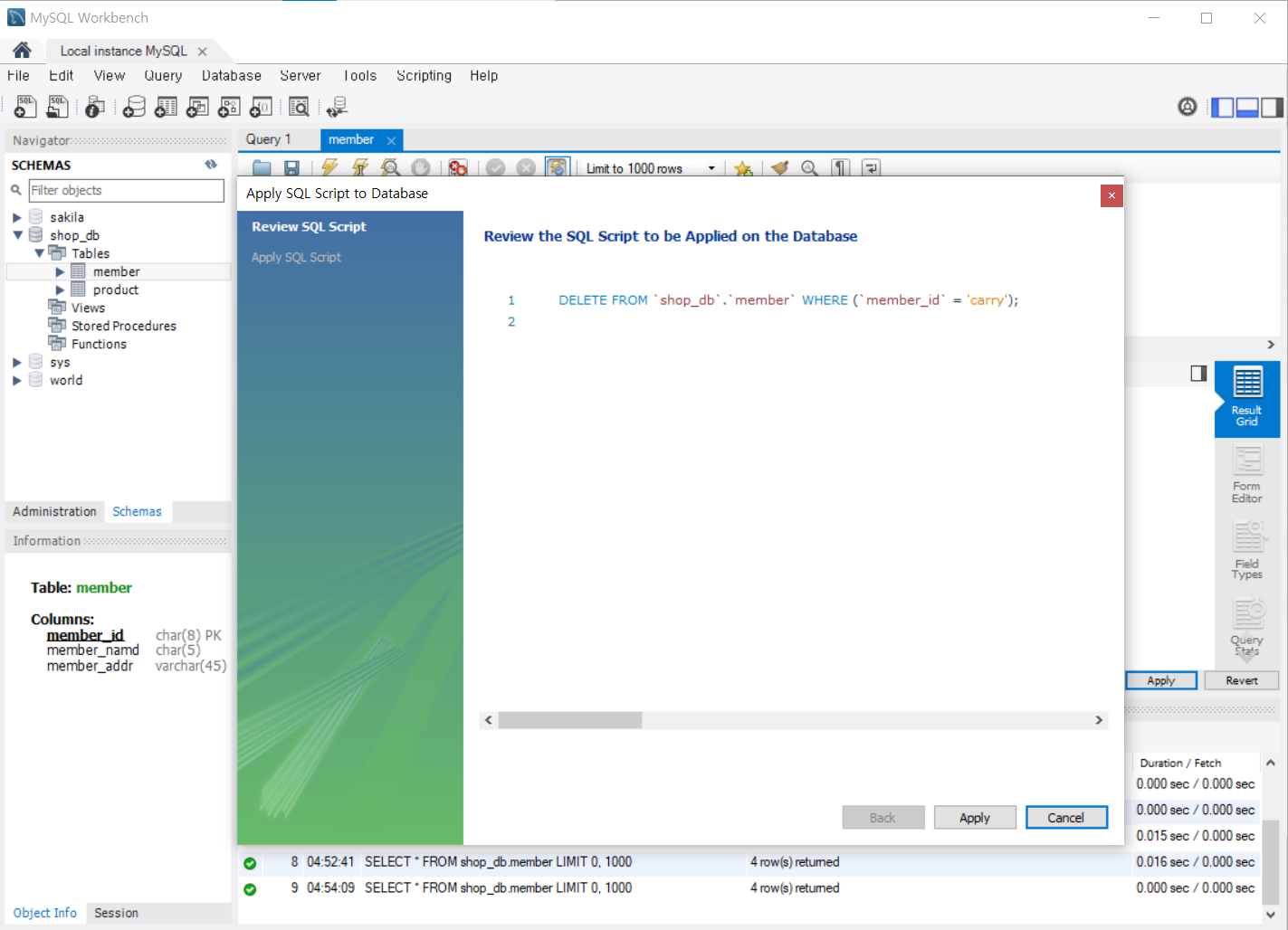
Task: Open the home screen tab icon
Action: [x=22, y=51]
